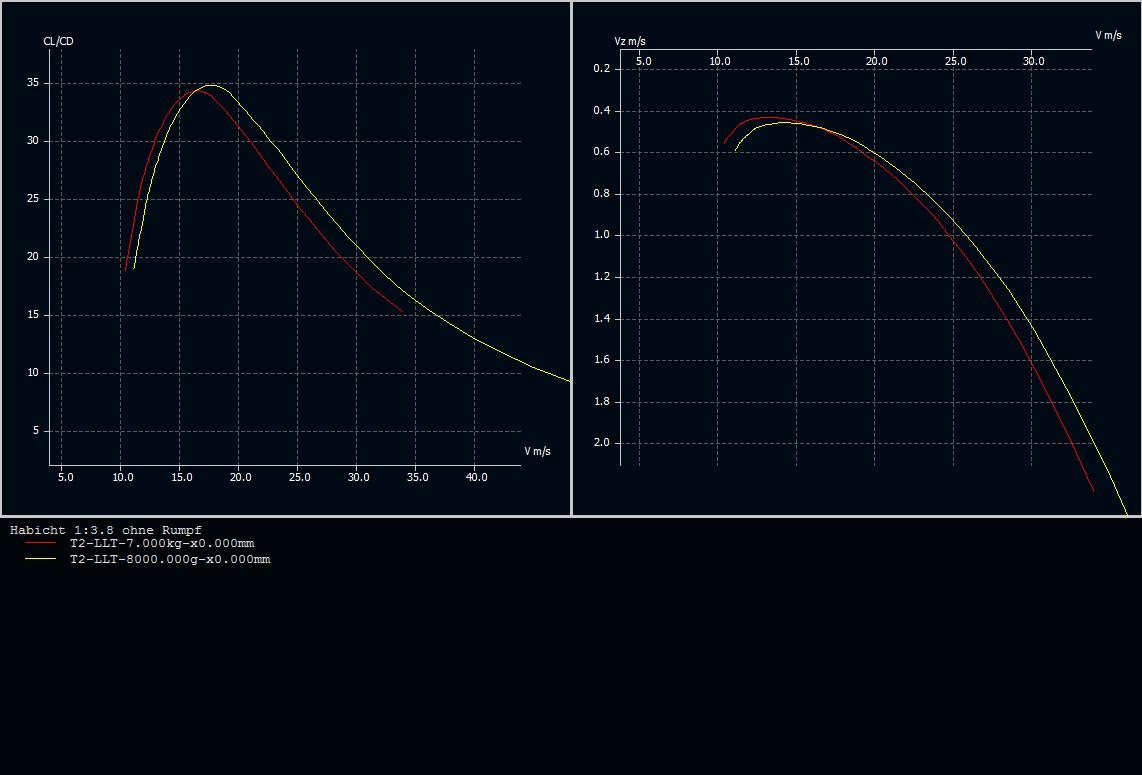
Task: Click the 20.0 tick on left graph speed axis
Action: (x=240, y=477)
